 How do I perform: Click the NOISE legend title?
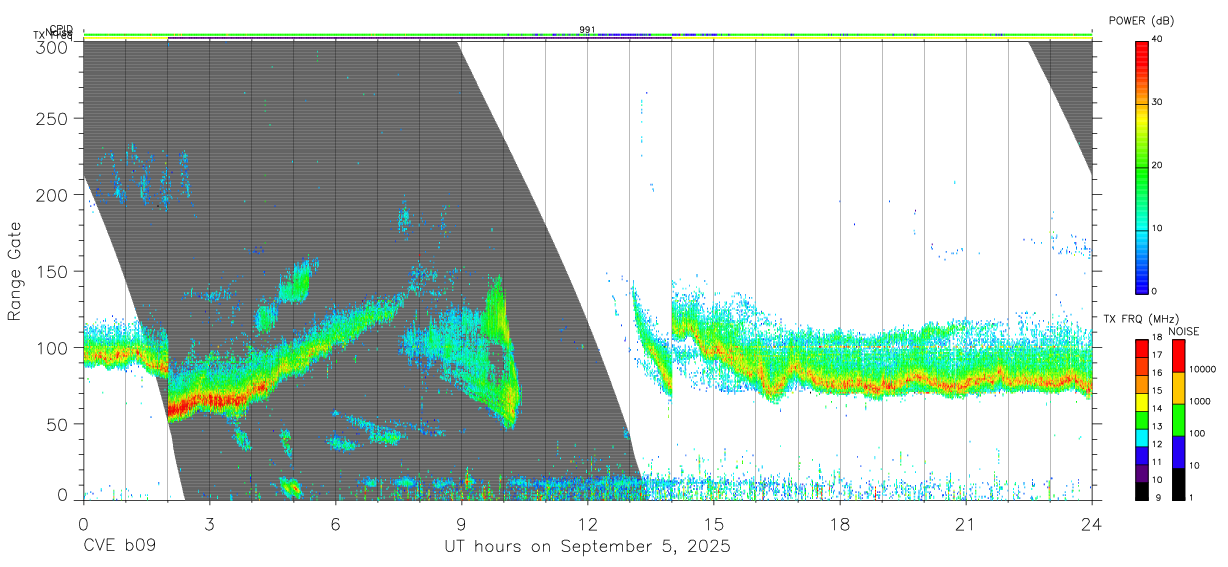coord(1183,331)
